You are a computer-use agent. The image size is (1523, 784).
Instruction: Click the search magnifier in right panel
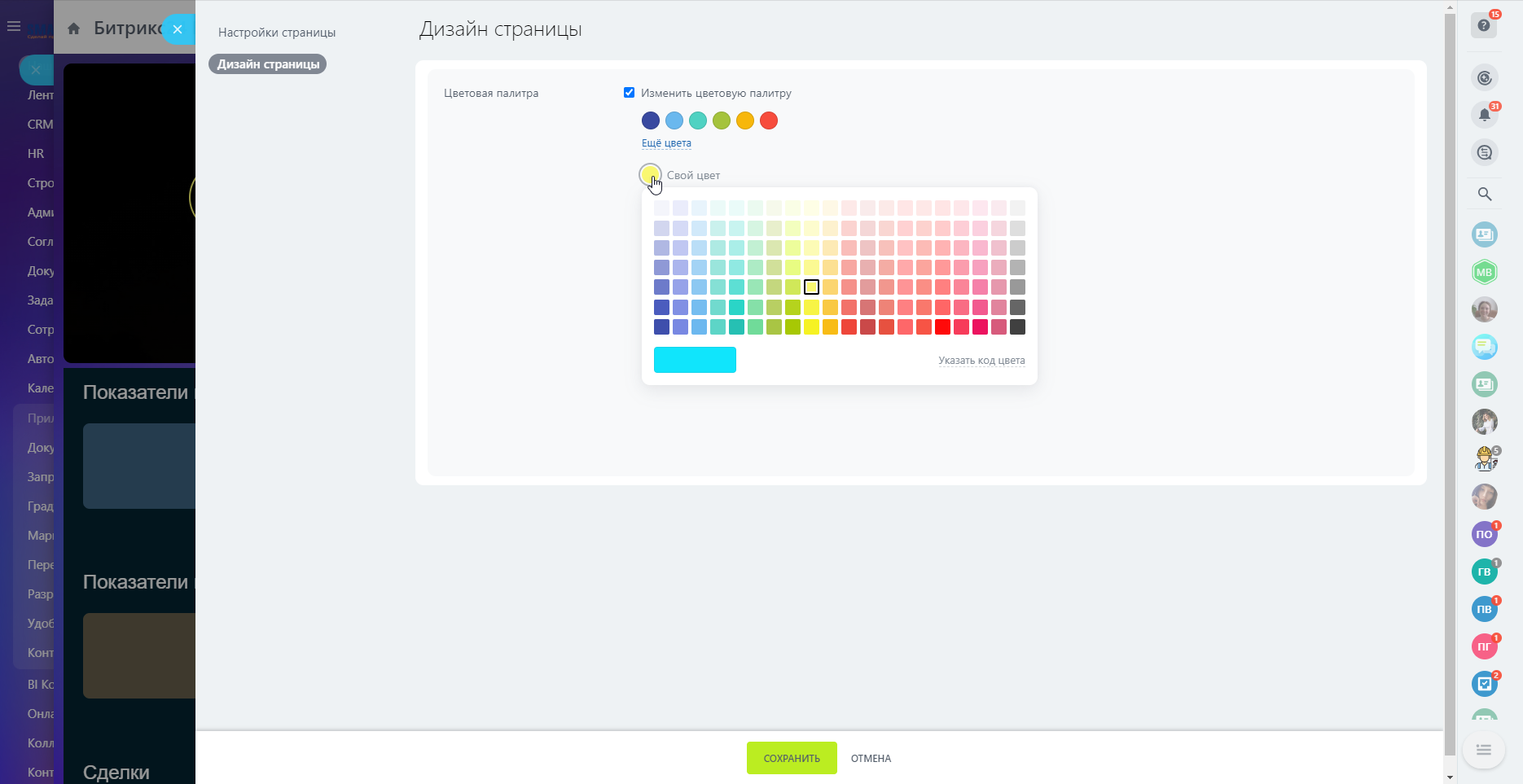[1484, 194]
